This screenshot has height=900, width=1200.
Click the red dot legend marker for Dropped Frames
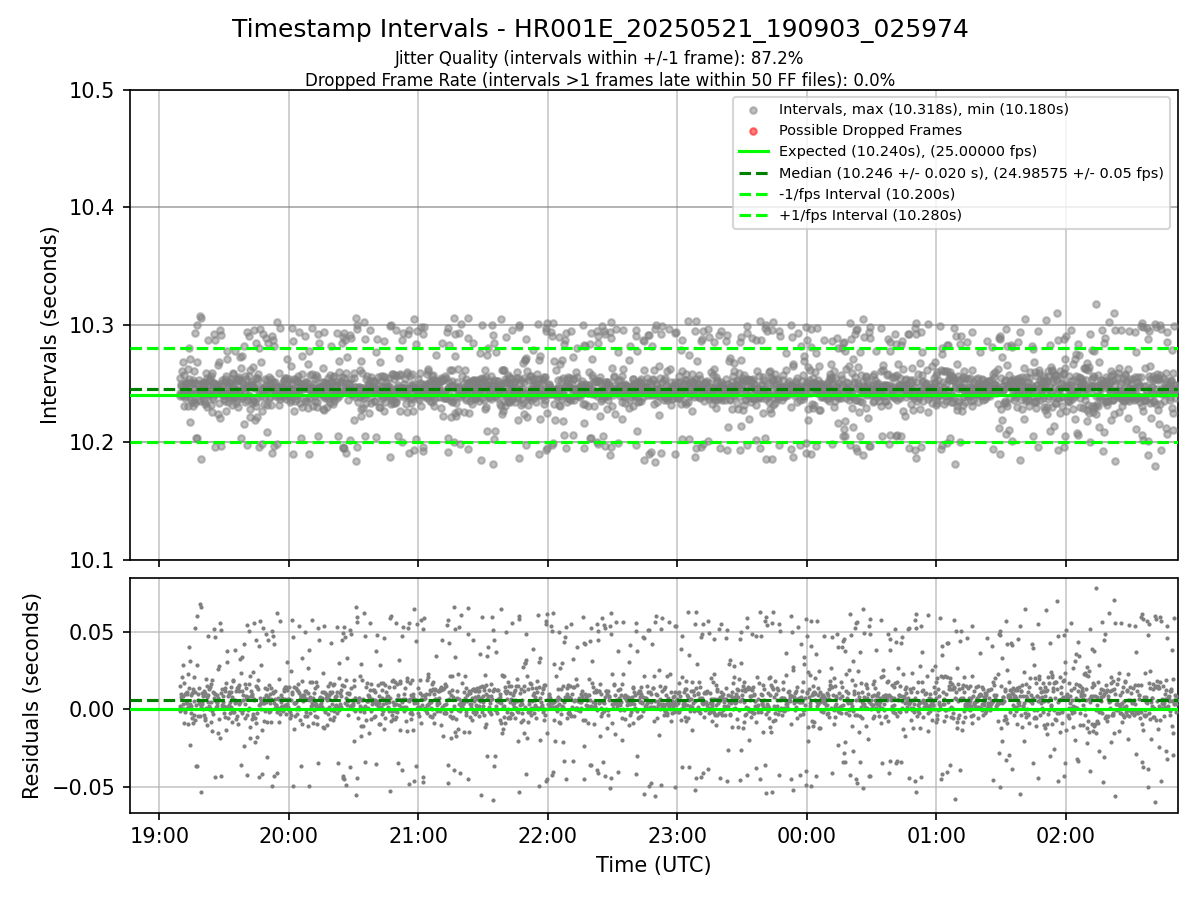coord(753,130)
